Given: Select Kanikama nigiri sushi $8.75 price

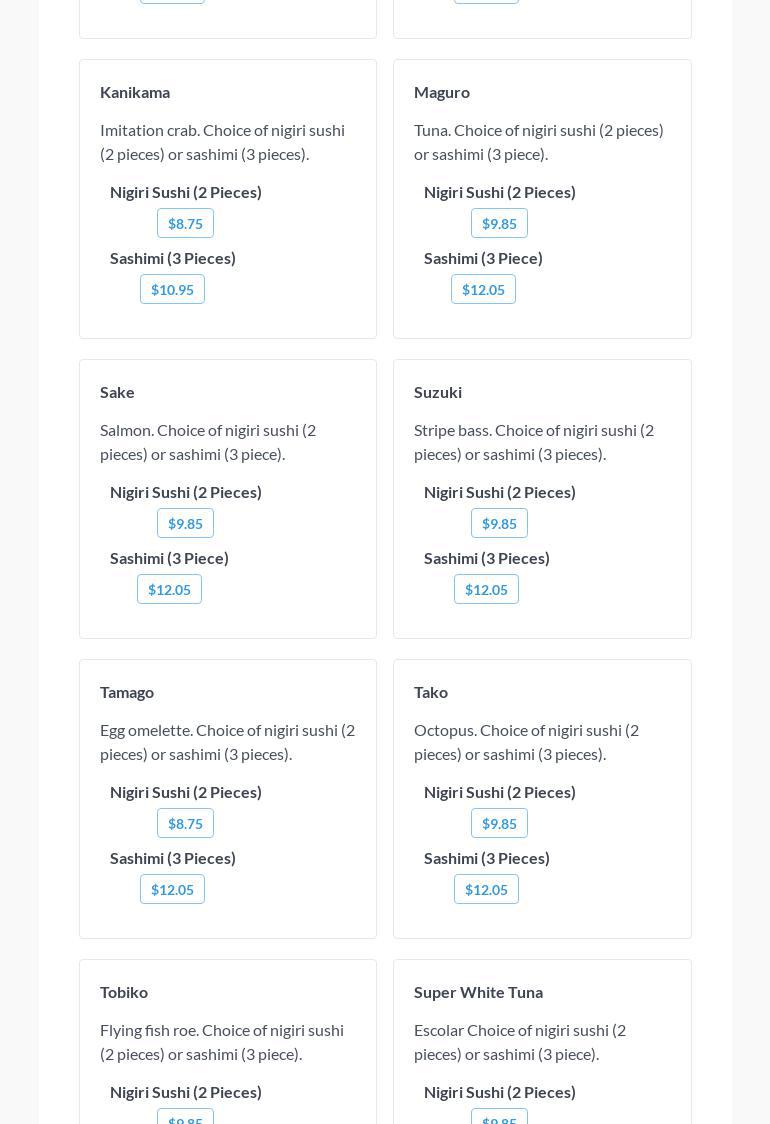Looking at the screenshot, I should click(185, 223).
